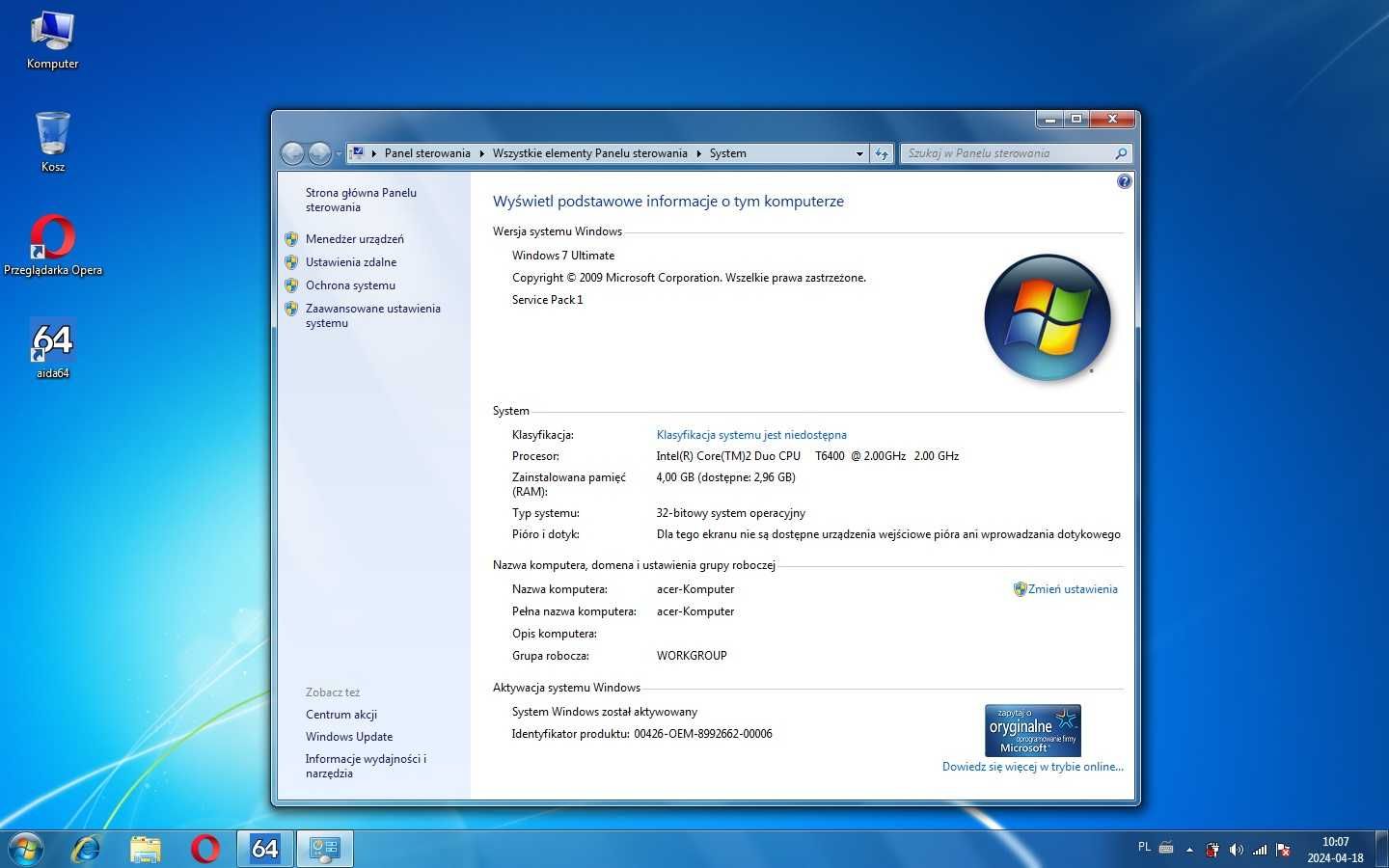Maximize the System window
The image size is (1389, 868).
point(1076,119)
